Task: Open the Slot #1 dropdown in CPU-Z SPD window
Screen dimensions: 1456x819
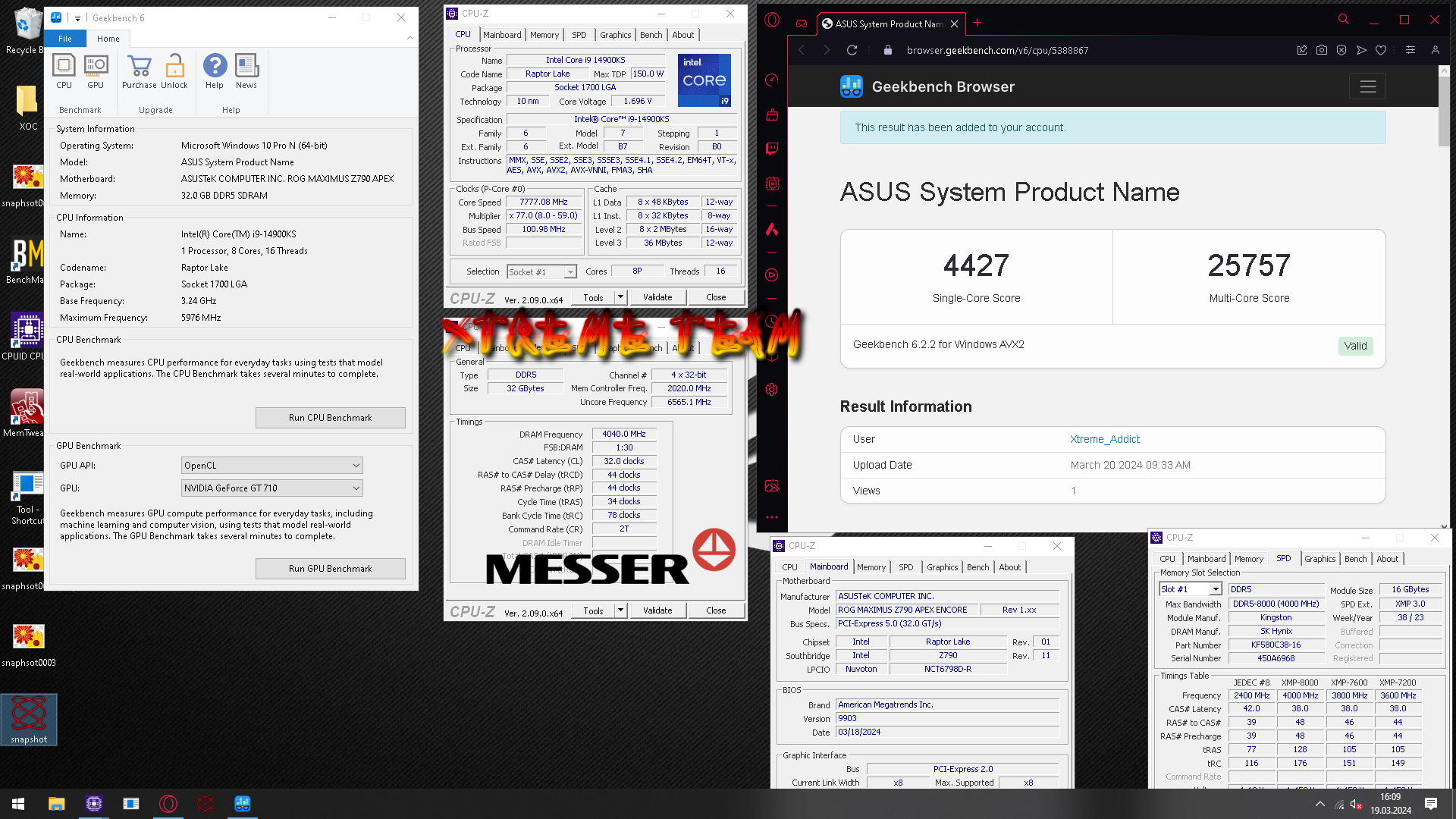Action: [1191, 589]
